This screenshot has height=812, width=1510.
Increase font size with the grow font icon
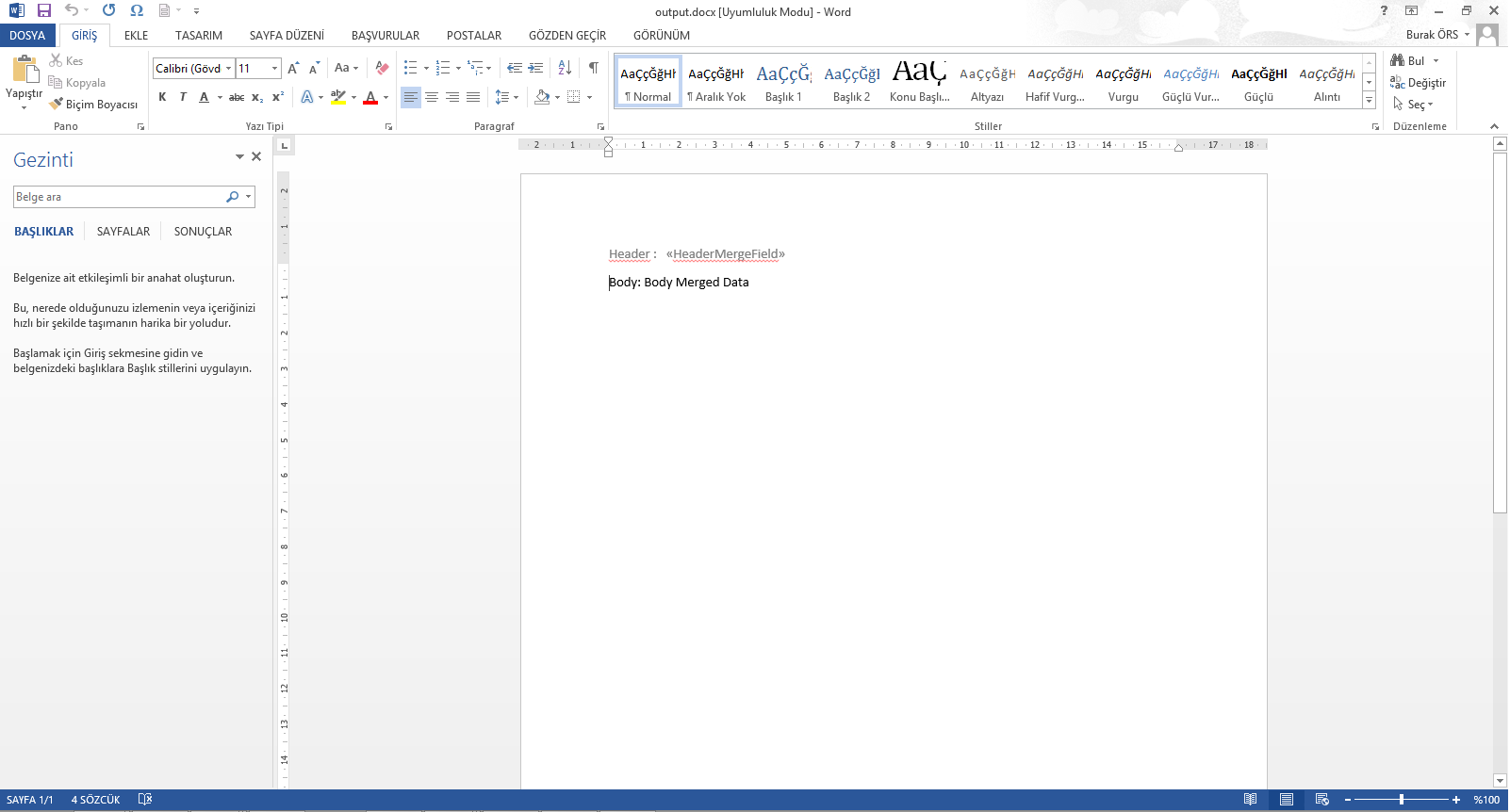coord(293,68)
